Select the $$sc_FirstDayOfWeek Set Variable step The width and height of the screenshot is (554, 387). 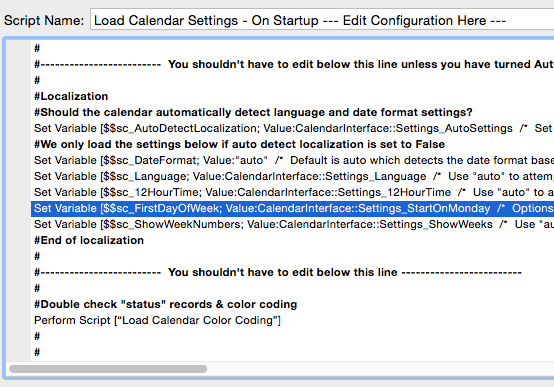point(293,209)
